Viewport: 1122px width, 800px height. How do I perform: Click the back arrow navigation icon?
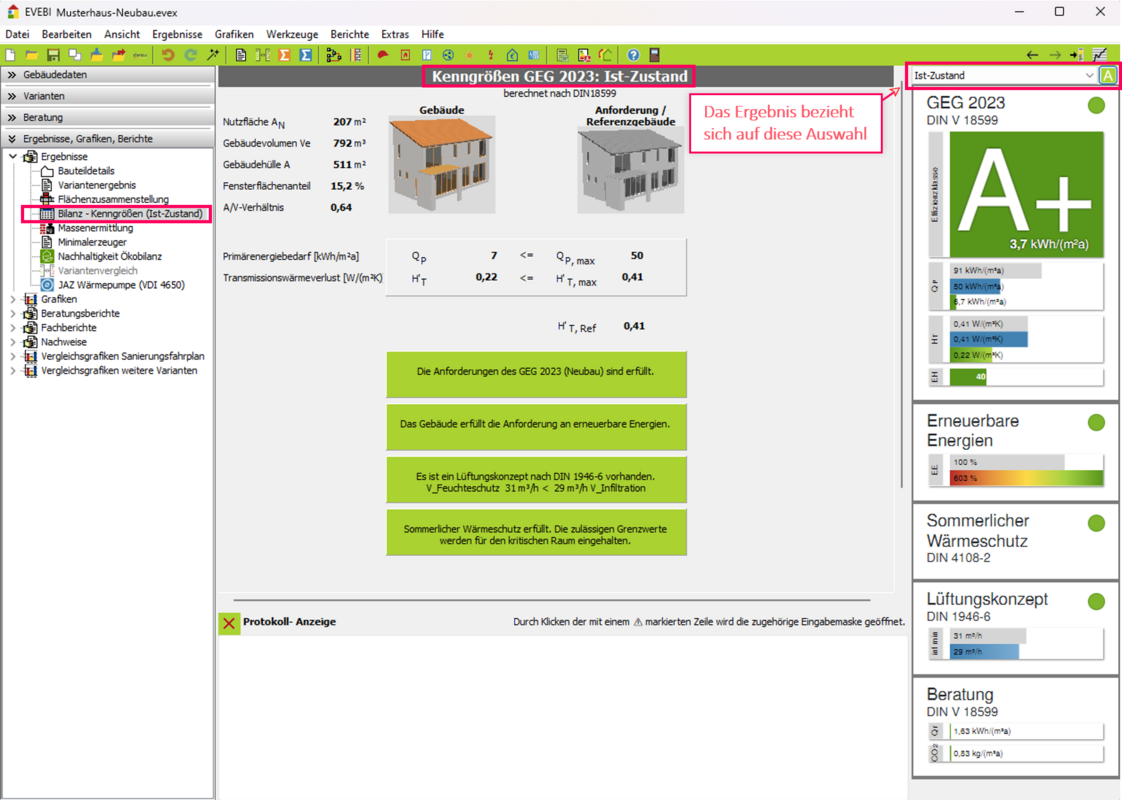(1033, 55)
